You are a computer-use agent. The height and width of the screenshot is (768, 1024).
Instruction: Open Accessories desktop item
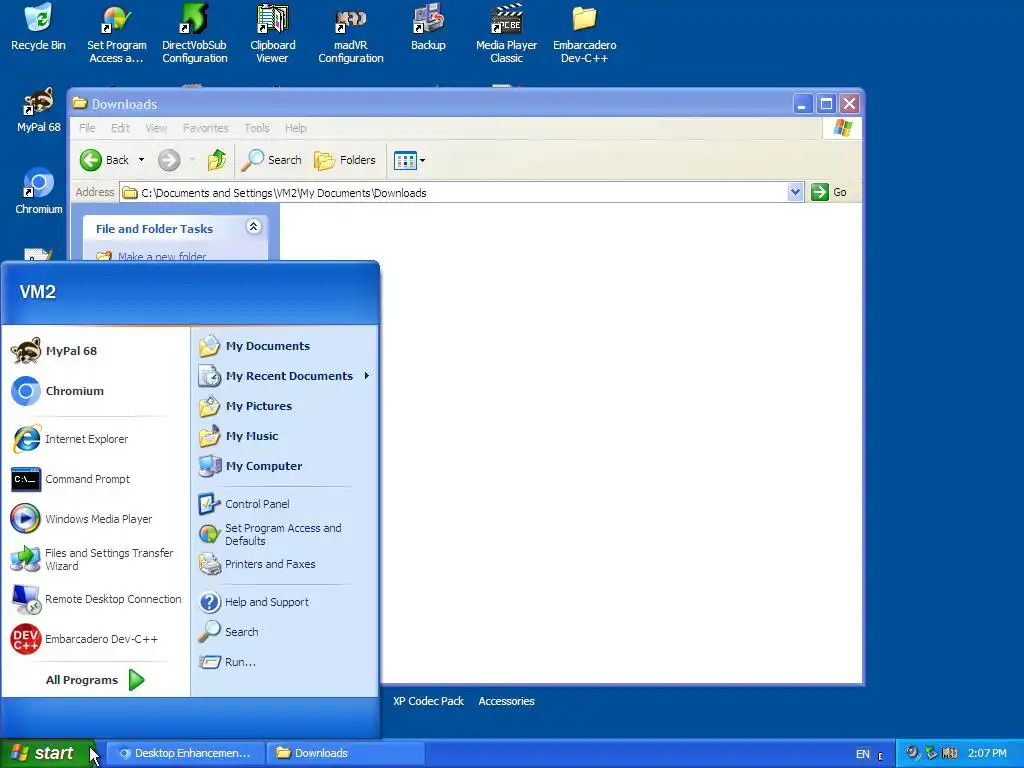point(506,701)
